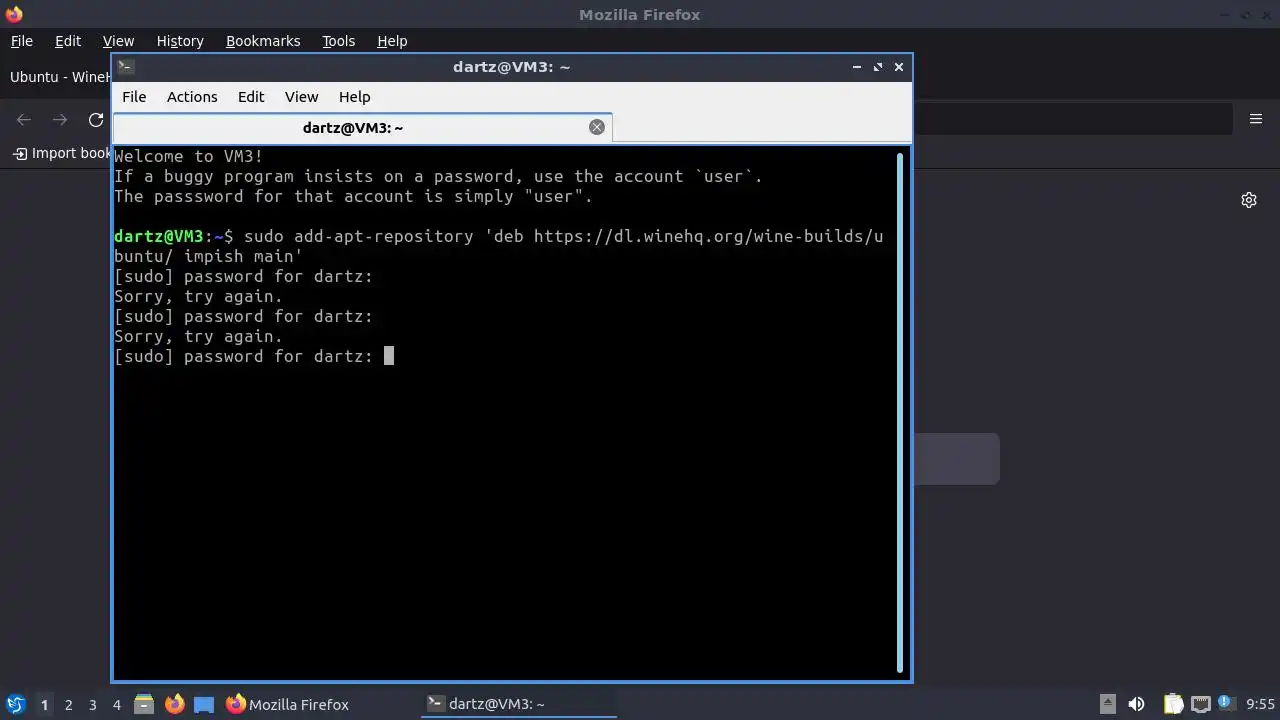Image resolution: width=1280 pixels, height=720 pixels.
Task: Open Firefox Help menu
Action: [392, 41]
